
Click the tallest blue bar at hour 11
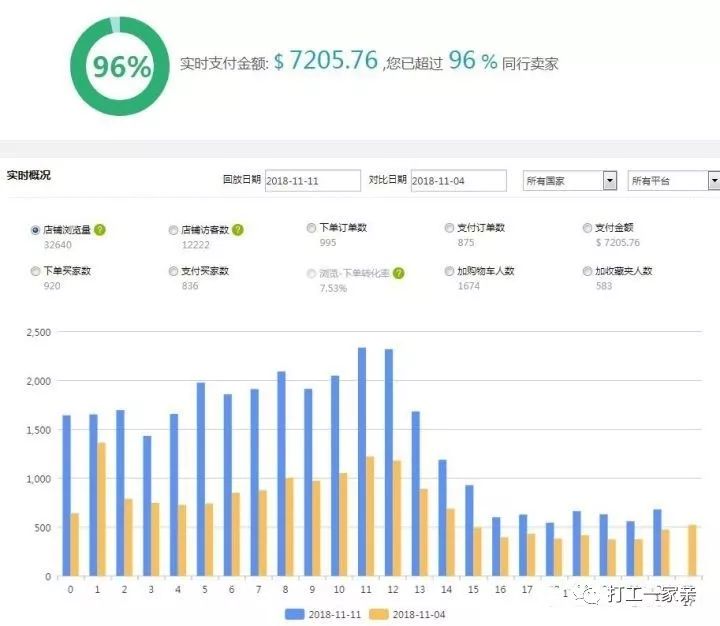coord(362,462)
